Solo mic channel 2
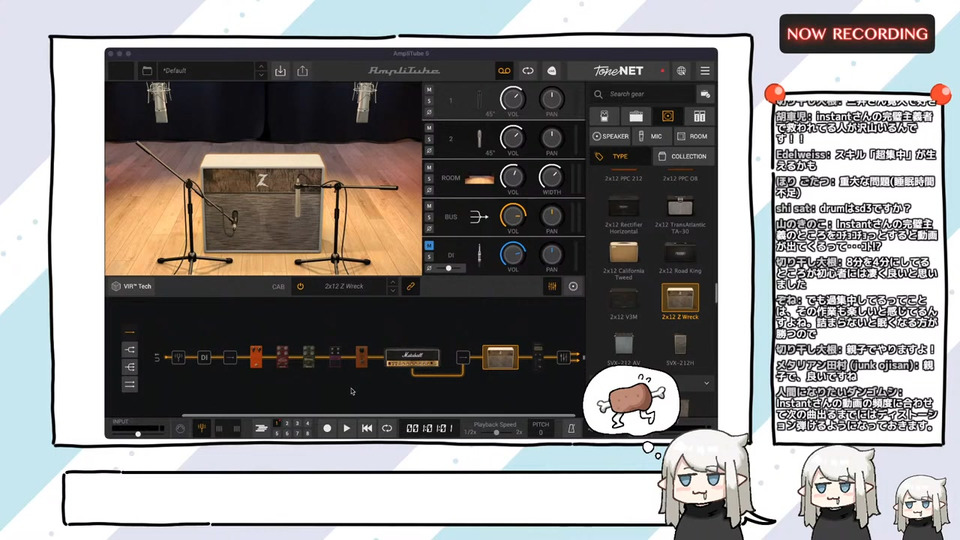The image size is (960, 540). (429, 139)
